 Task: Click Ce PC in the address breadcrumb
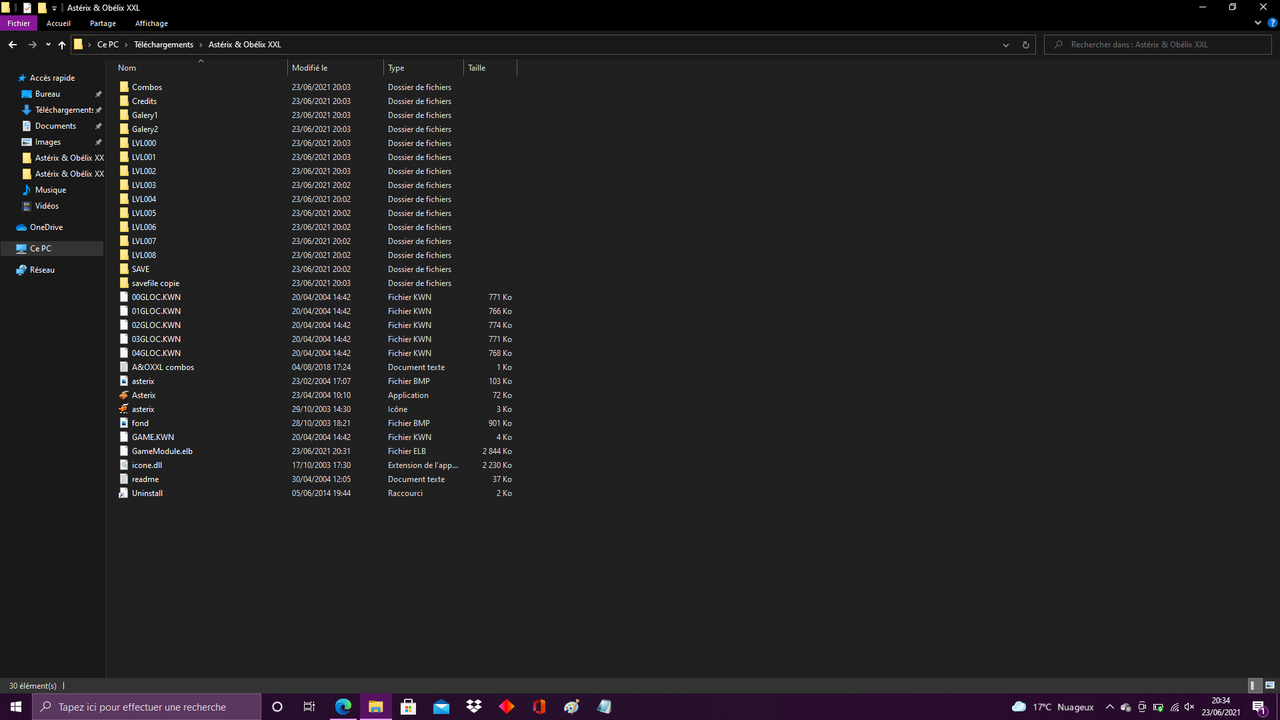click(x=108, y=45)
